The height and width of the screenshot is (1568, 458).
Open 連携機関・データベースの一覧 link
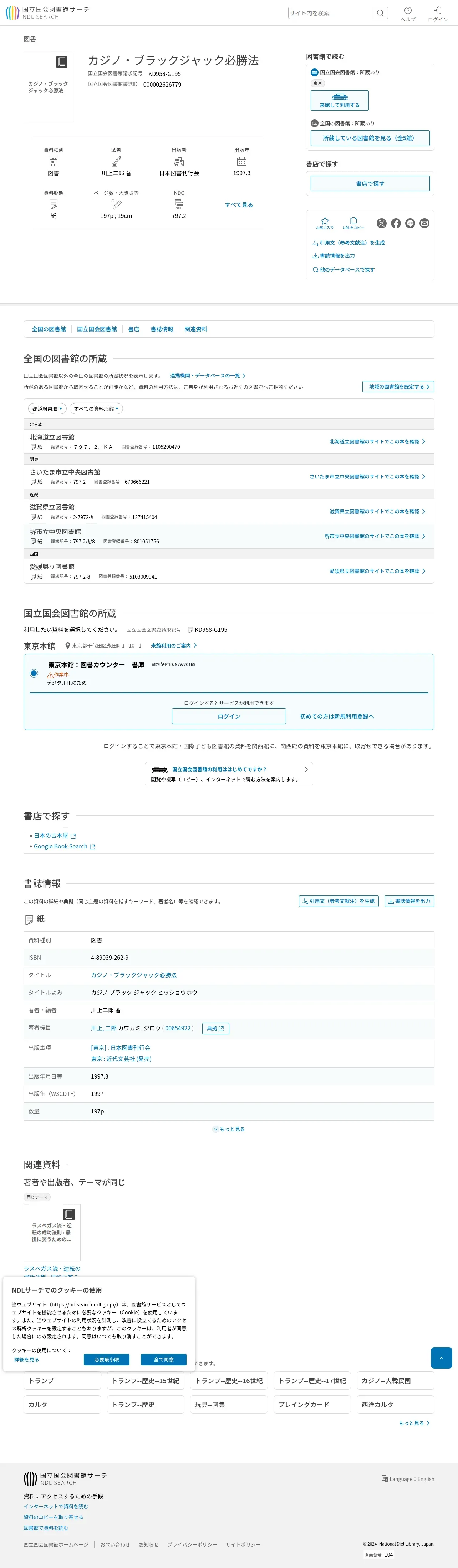[207, 376]
